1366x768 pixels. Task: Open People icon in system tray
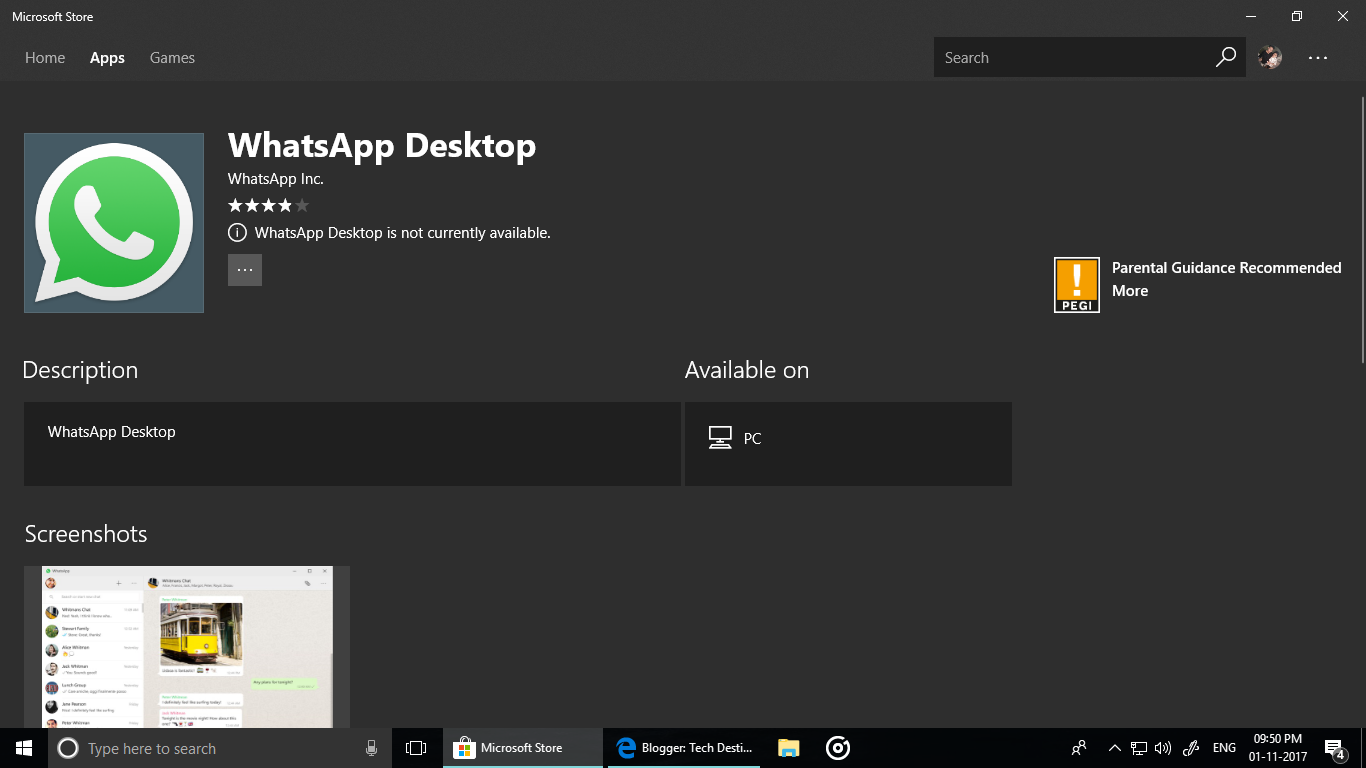[1079, 748]
